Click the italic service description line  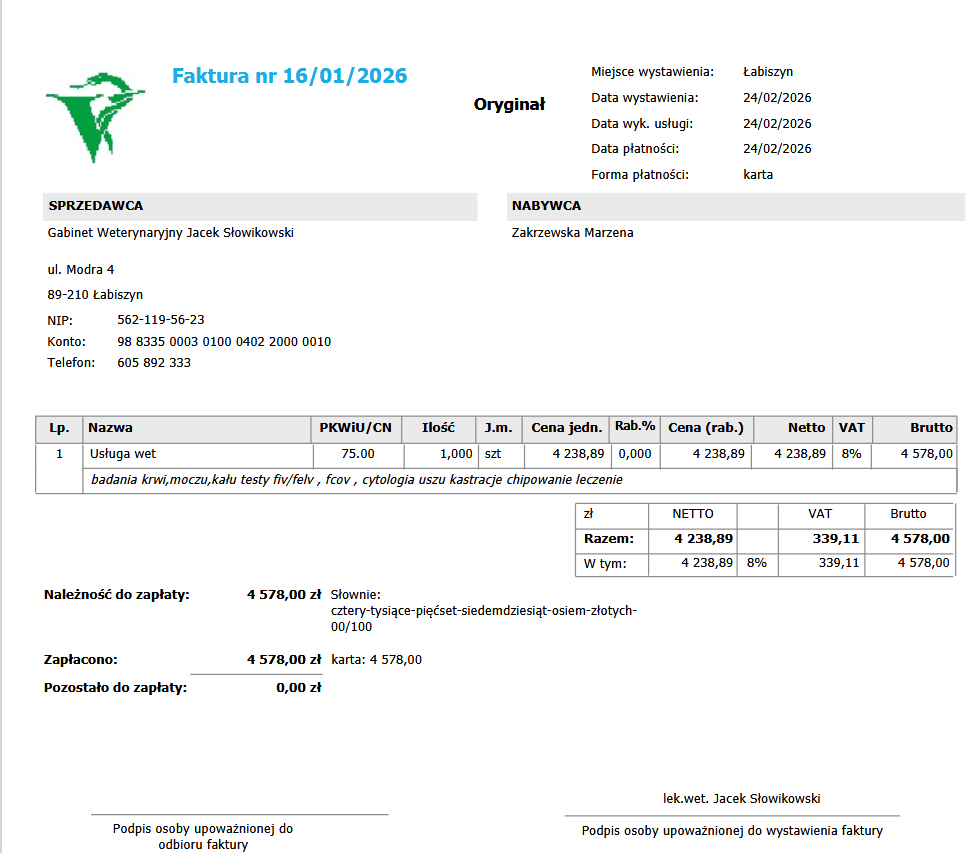(356, 480)
